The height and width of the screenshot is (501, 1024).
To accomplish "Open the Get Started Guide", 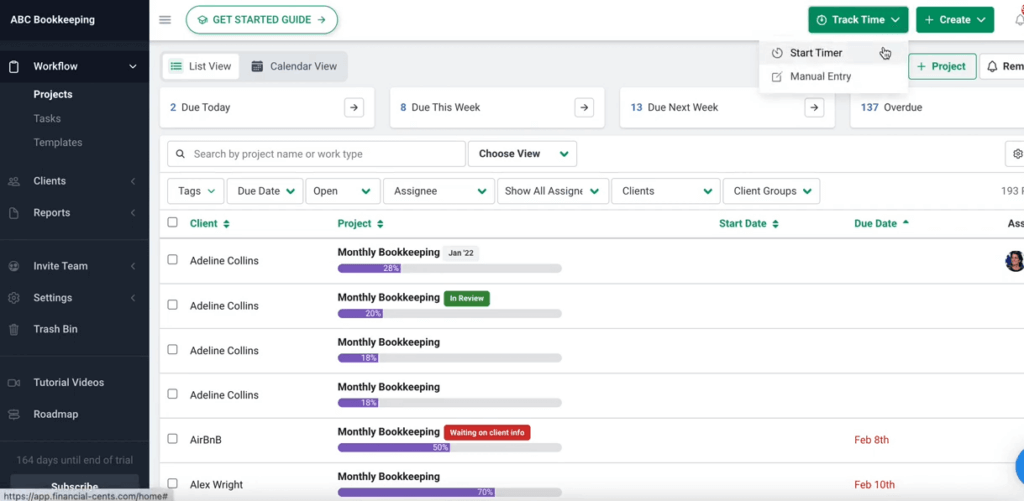I will tap(261, 20).
